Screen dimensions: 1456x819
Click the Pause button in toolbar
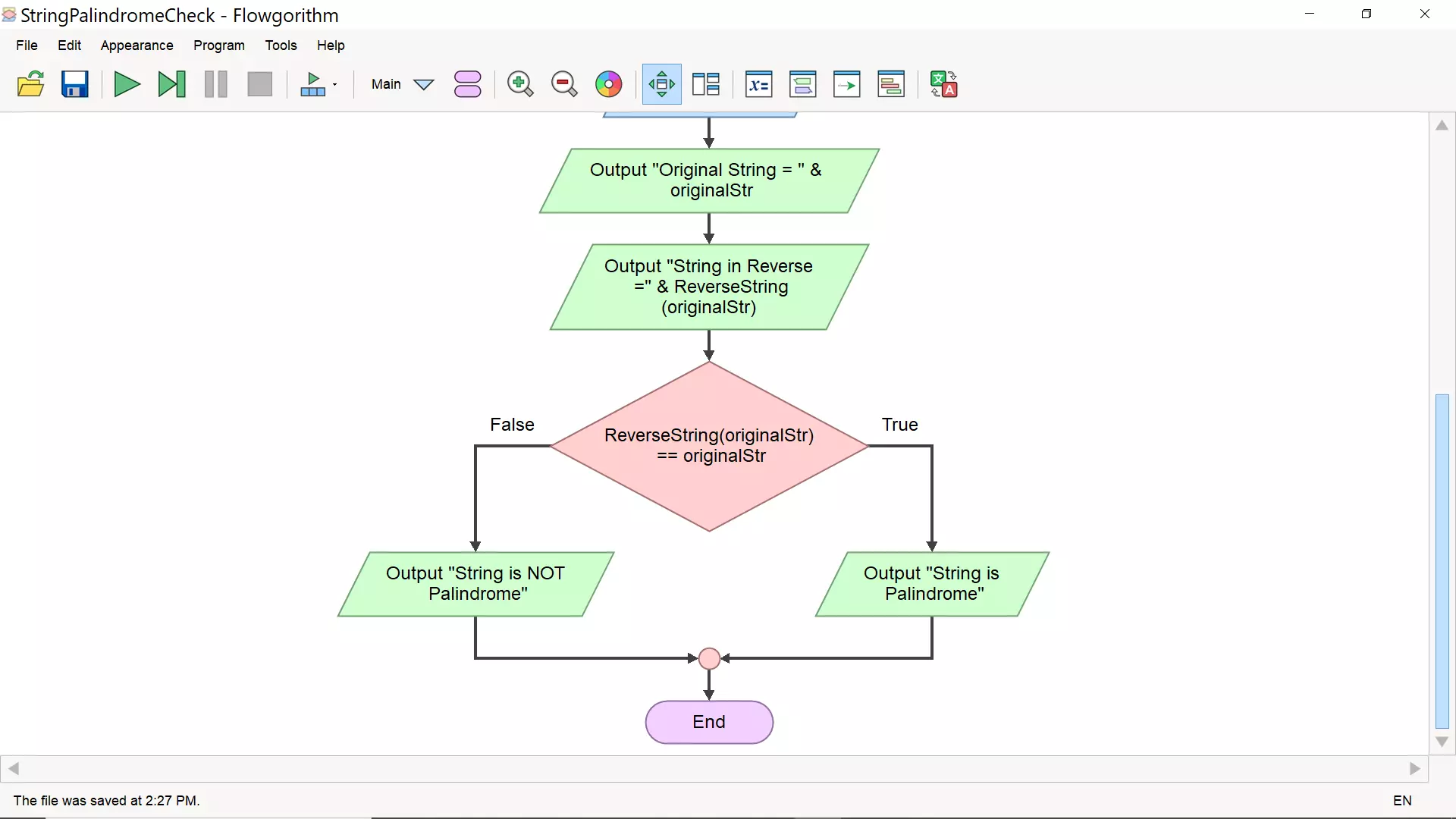click(216, 84)
